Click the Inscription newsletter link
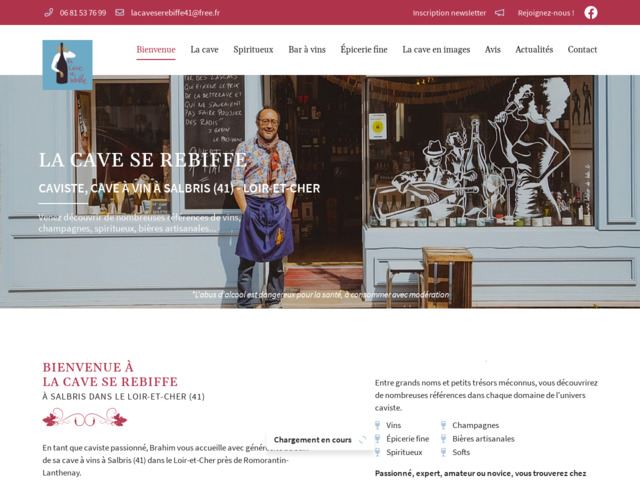640x480 pixels. point(449,13)
